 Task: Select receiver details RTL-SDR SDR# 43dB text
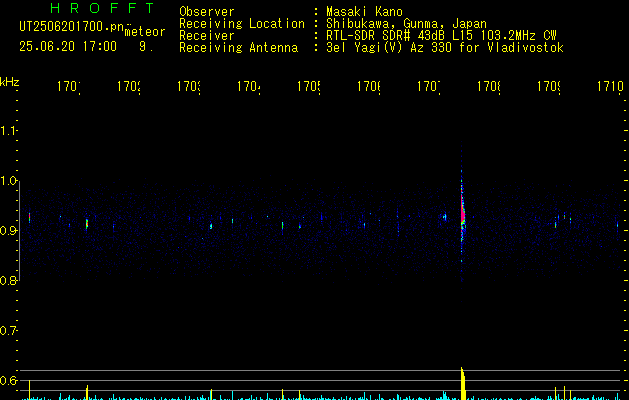click(387, 36)
